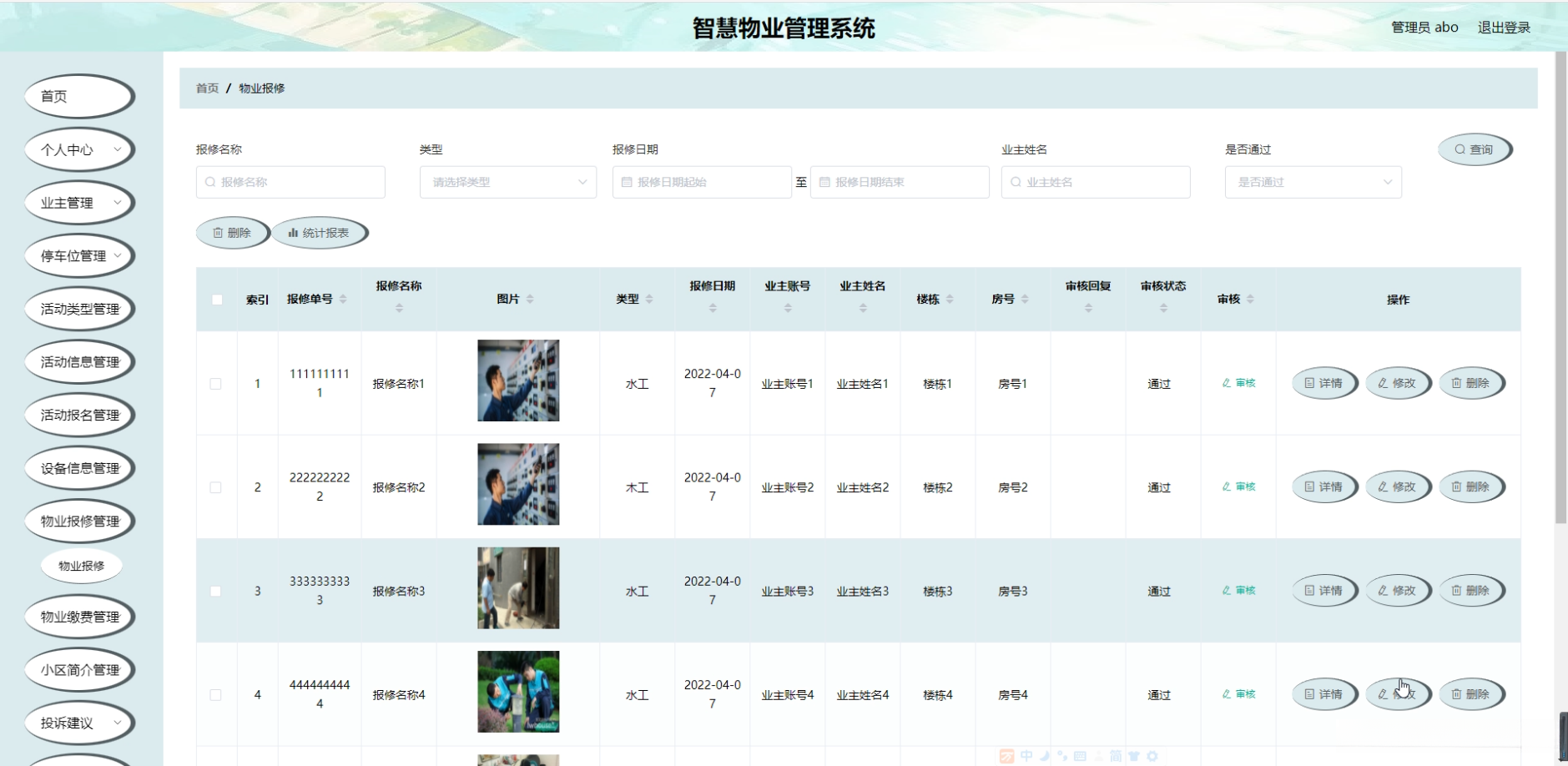1568x766 pixels.
Task: Check the checkbox for row 1
Action: click(215, 384)
